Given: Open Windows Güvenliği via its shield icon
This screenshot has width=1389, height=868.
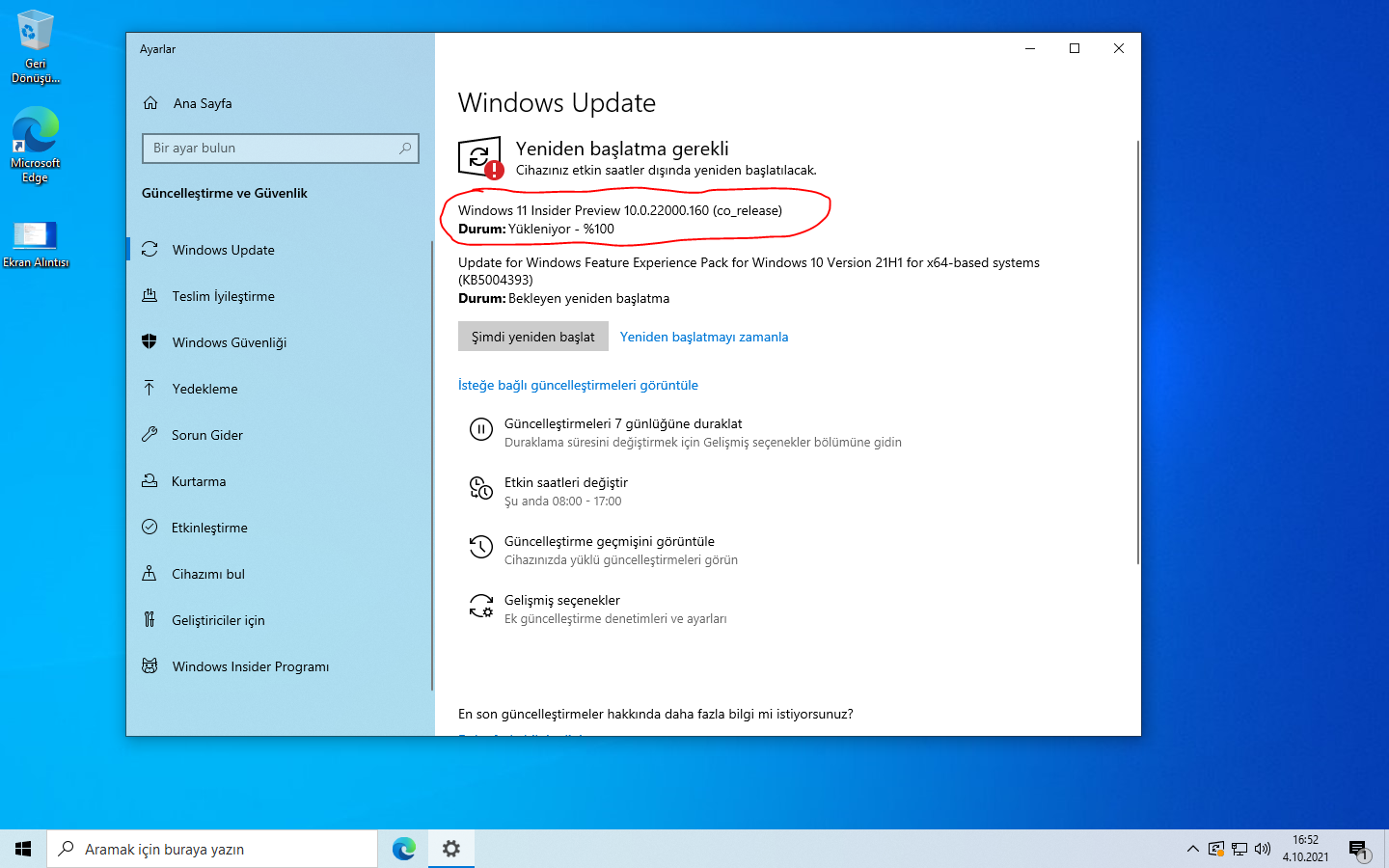Looking at the screenshot, I should [150, 342].
